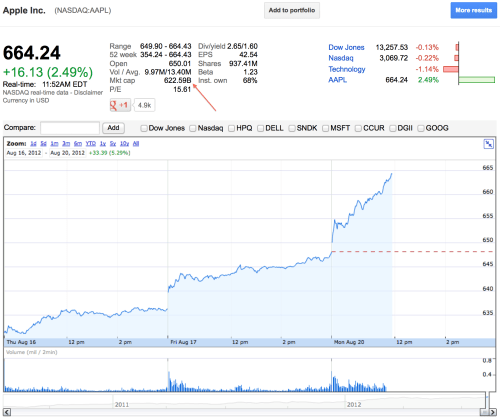This screenshot has height=419, width=500.
Task: Click the Mon Aug 20 axis label
Action: tap(349, 342)
